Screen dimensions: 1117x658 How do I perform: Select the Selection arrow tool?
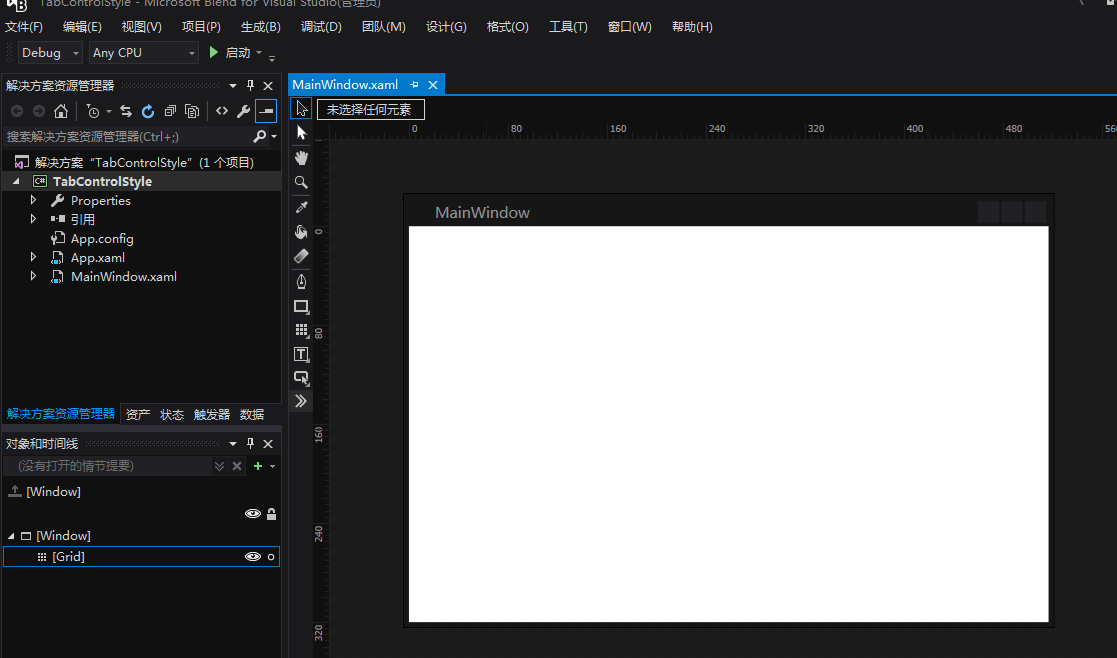click(301, 108)
